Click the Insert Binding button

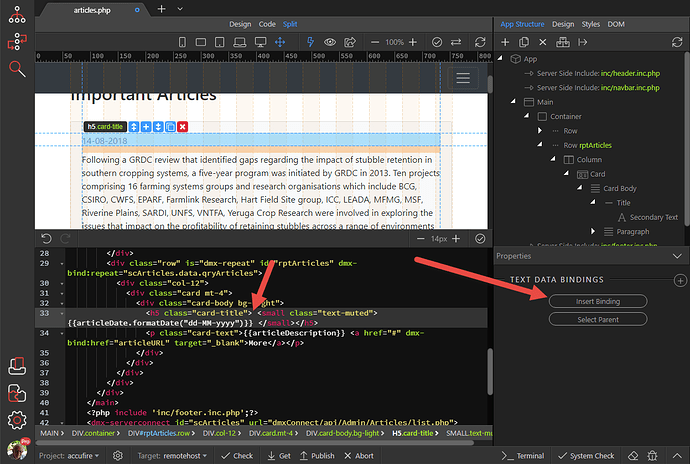click(x=598, y=301)
